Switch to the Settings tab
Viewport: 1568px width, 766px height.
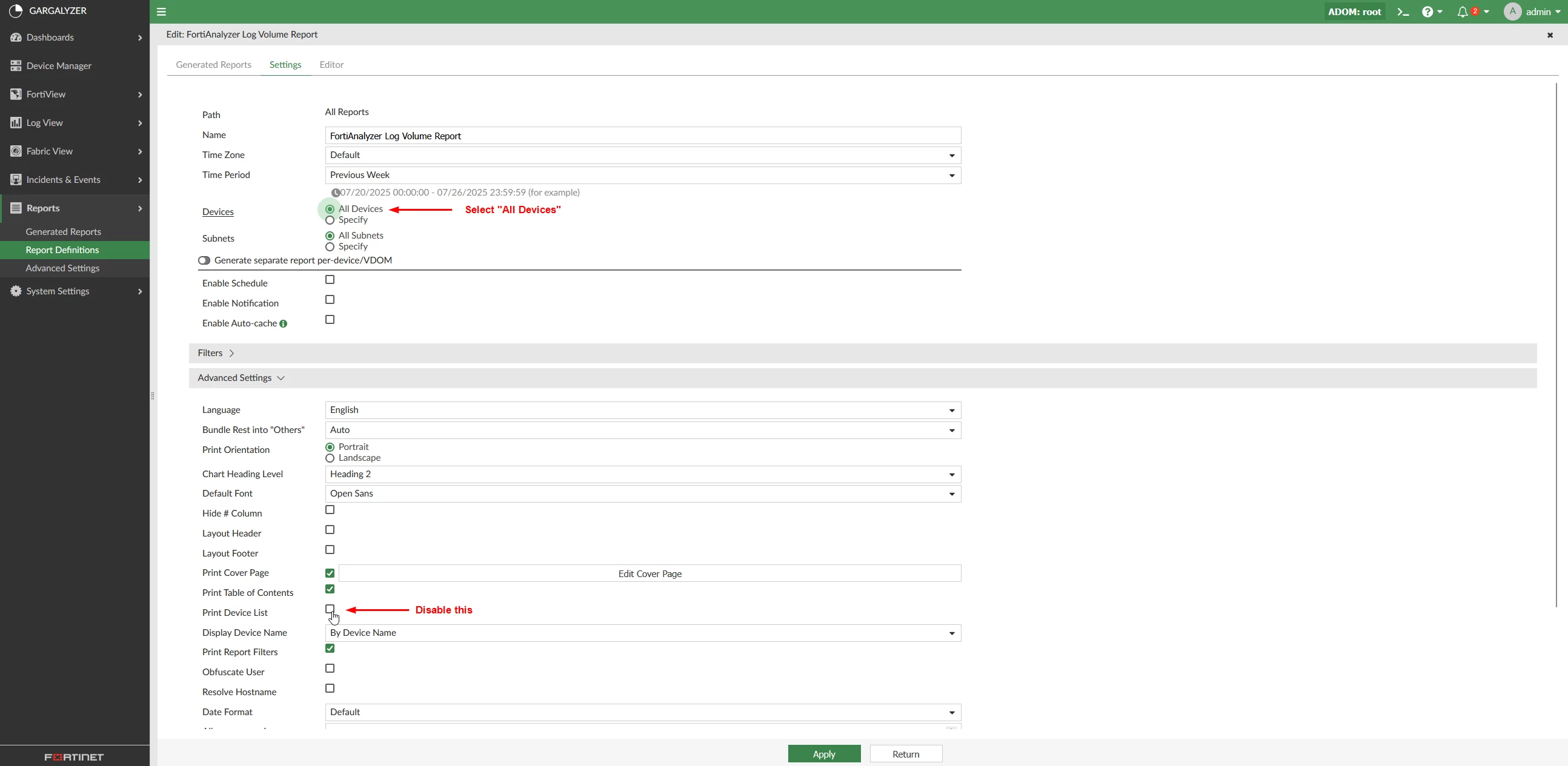pos(285,65)
